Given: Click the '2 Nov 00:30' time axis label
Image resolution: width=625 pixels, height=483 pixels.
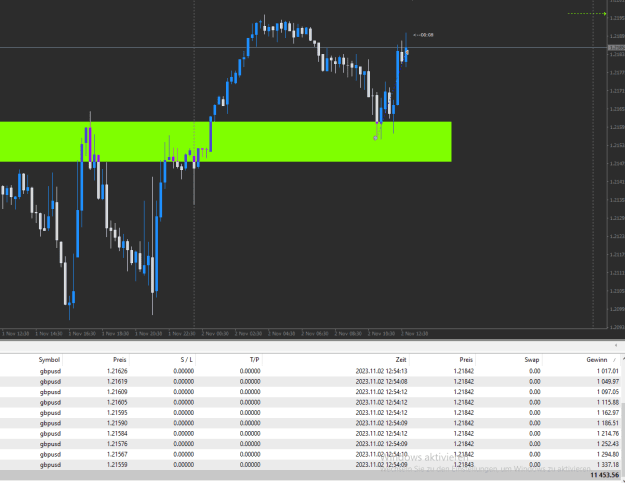Looking at the screenshot, I should click(x=215, y=333).
